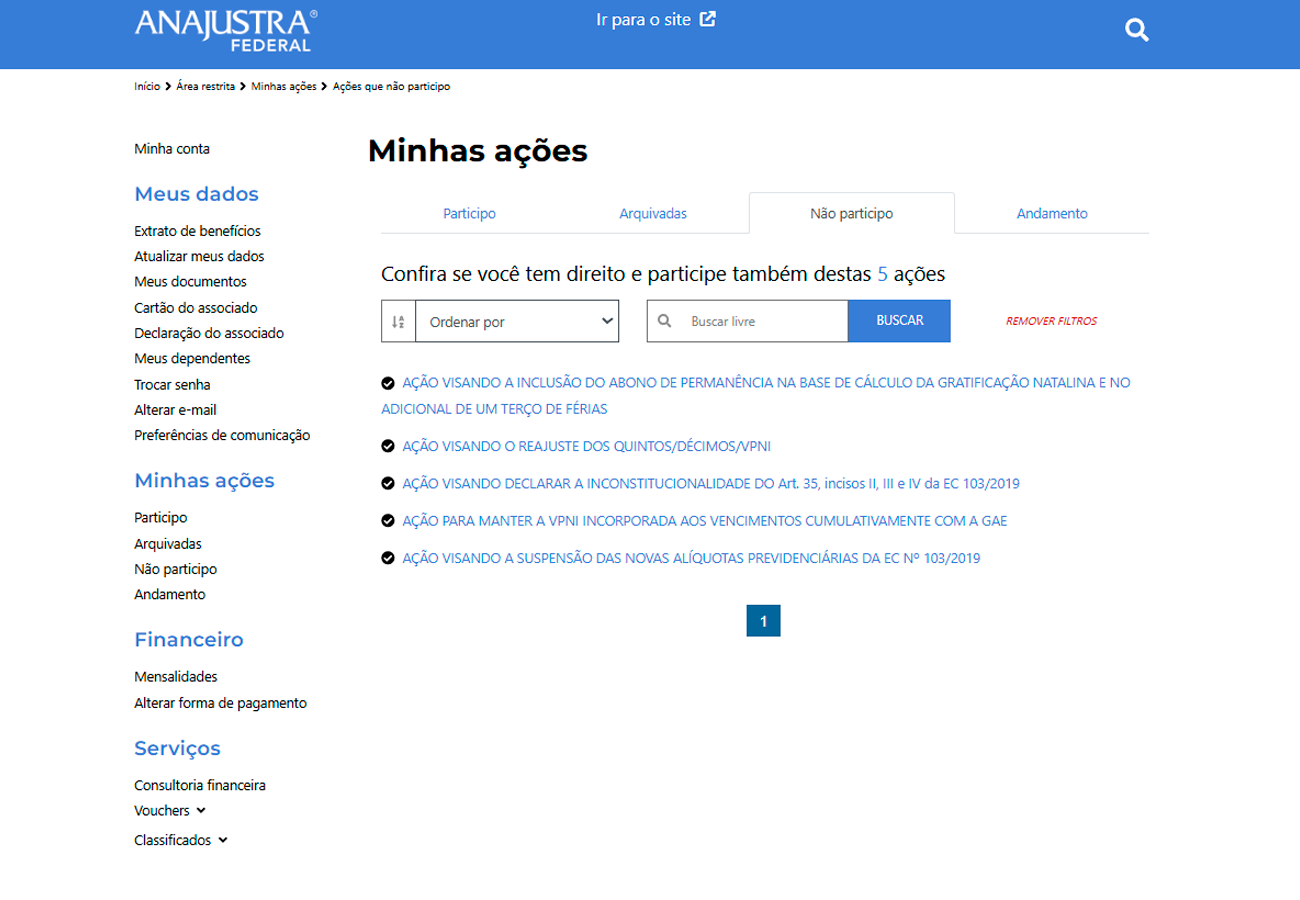Click the sort order icon beside Ordenar por
1300x900 pixels.
click(398, 321)
